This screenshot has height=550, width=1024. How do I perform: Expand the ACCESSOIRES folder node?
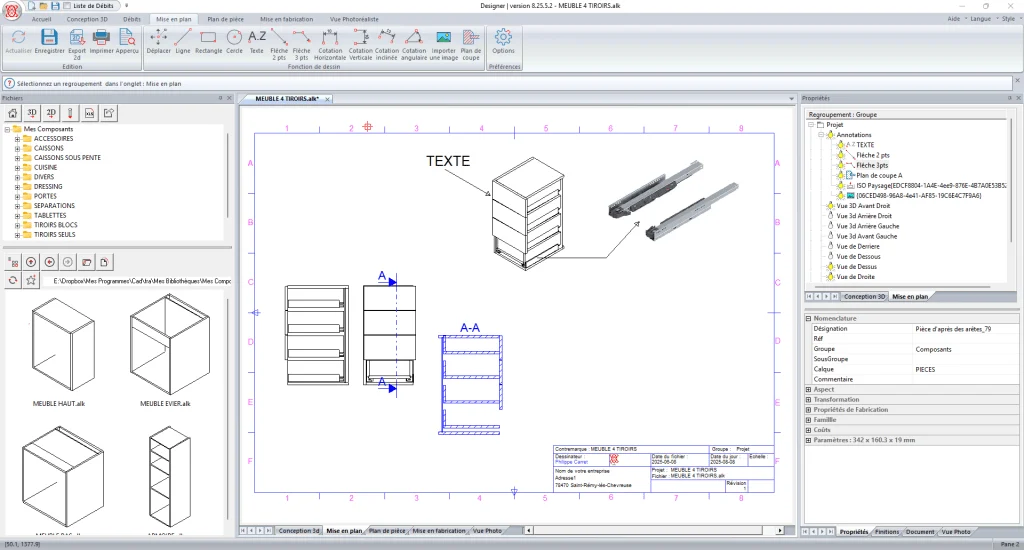click(x=18, y=138)
